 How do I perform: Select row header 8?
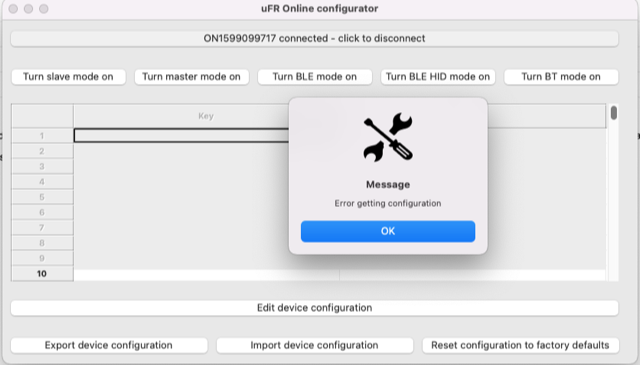tap(42, 243)
